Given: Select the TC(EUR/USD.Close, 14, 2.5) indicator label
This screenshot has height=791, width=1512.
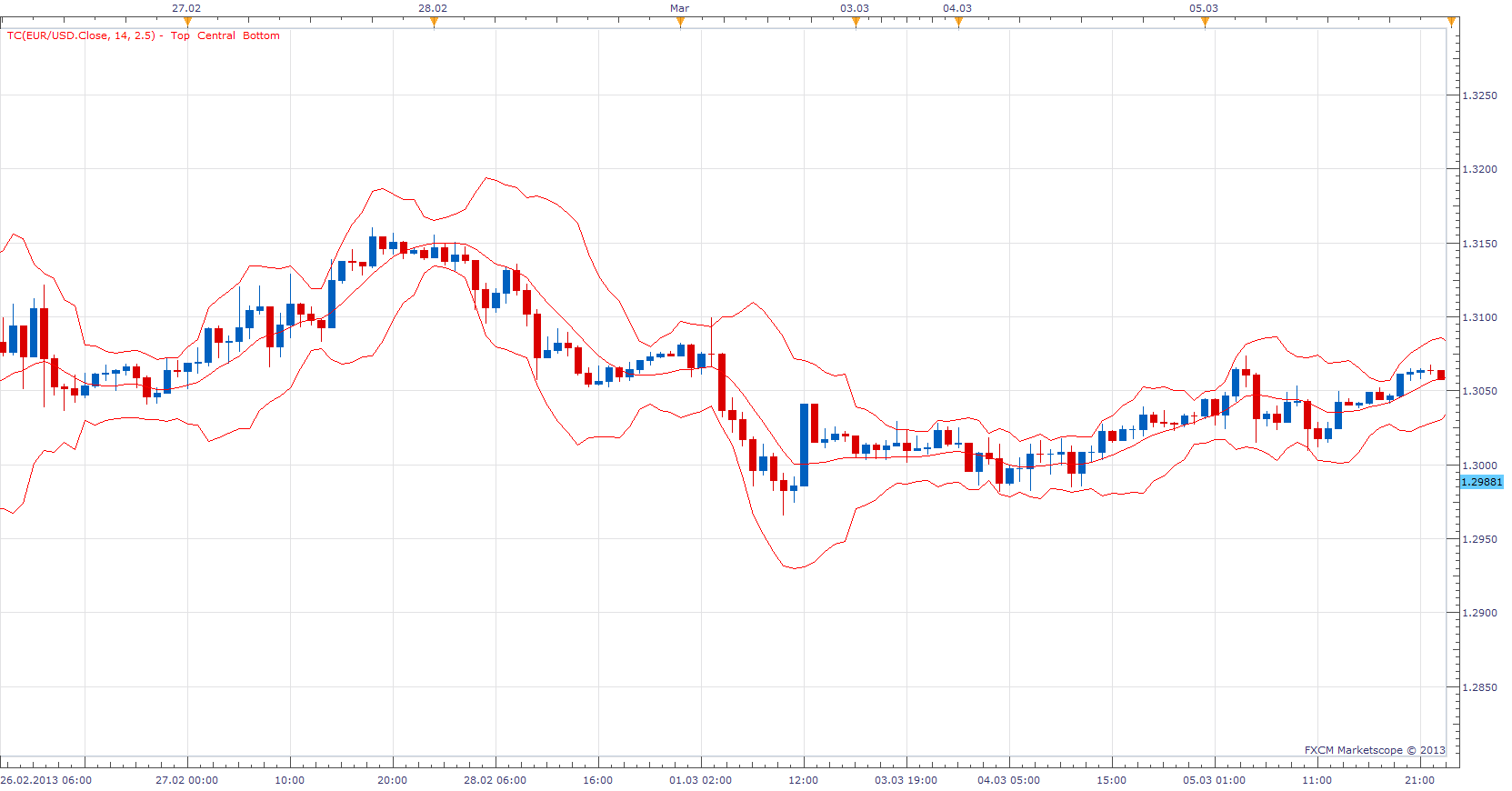Looking at the screenshot, I should (x=81, y=35).
